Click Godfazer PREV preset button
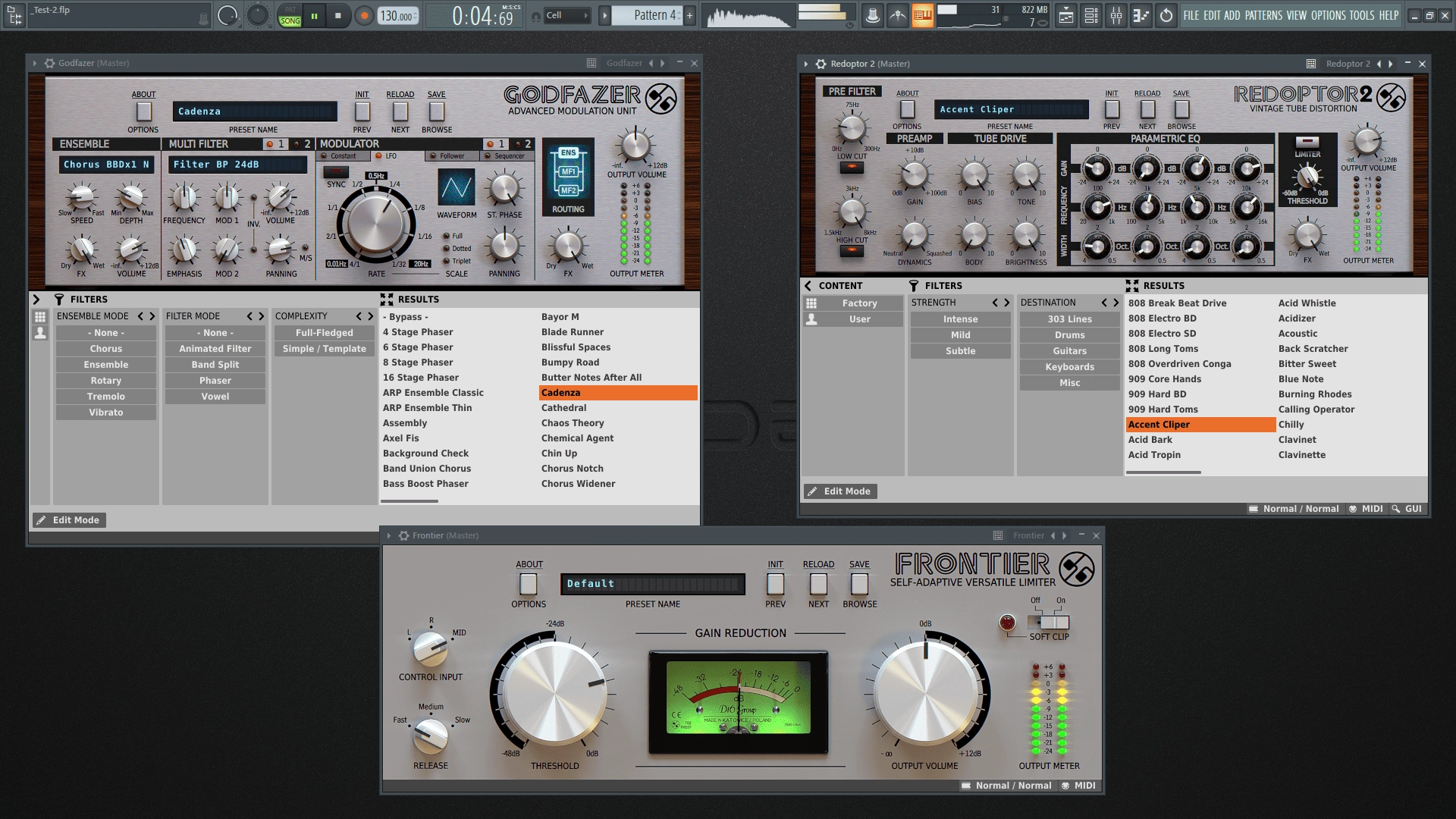 pos(362,111)
